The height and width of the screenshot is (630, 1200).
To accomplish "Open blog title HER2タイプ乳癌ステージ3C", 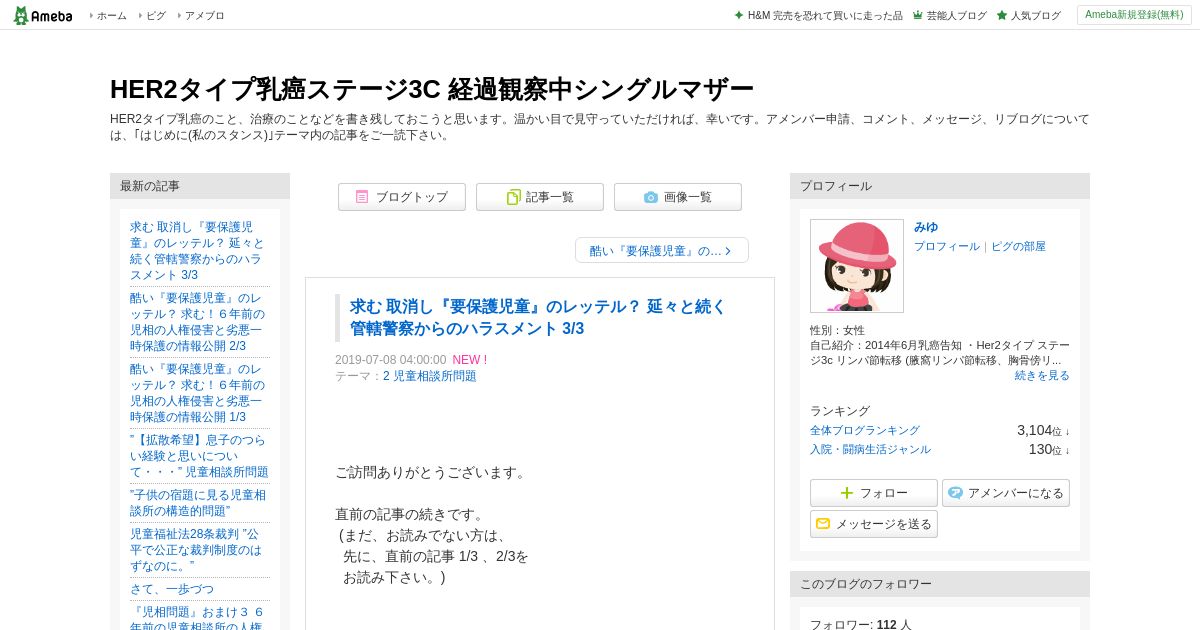I will (431, 89).
